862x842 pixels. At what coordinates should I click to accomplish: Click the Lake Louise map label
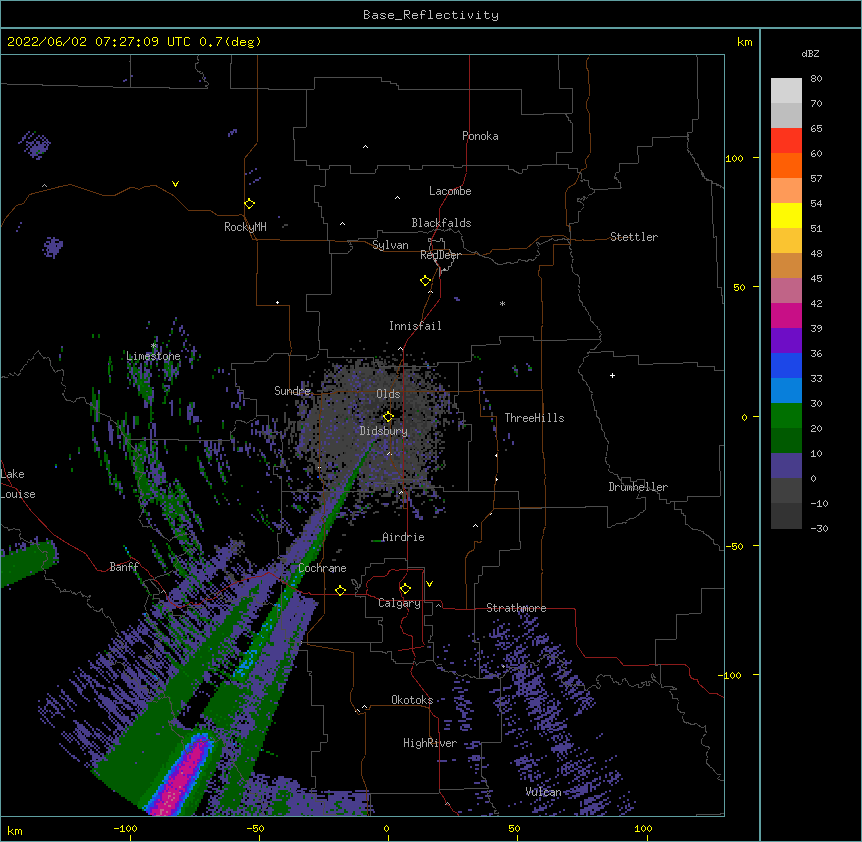[18, 484]
